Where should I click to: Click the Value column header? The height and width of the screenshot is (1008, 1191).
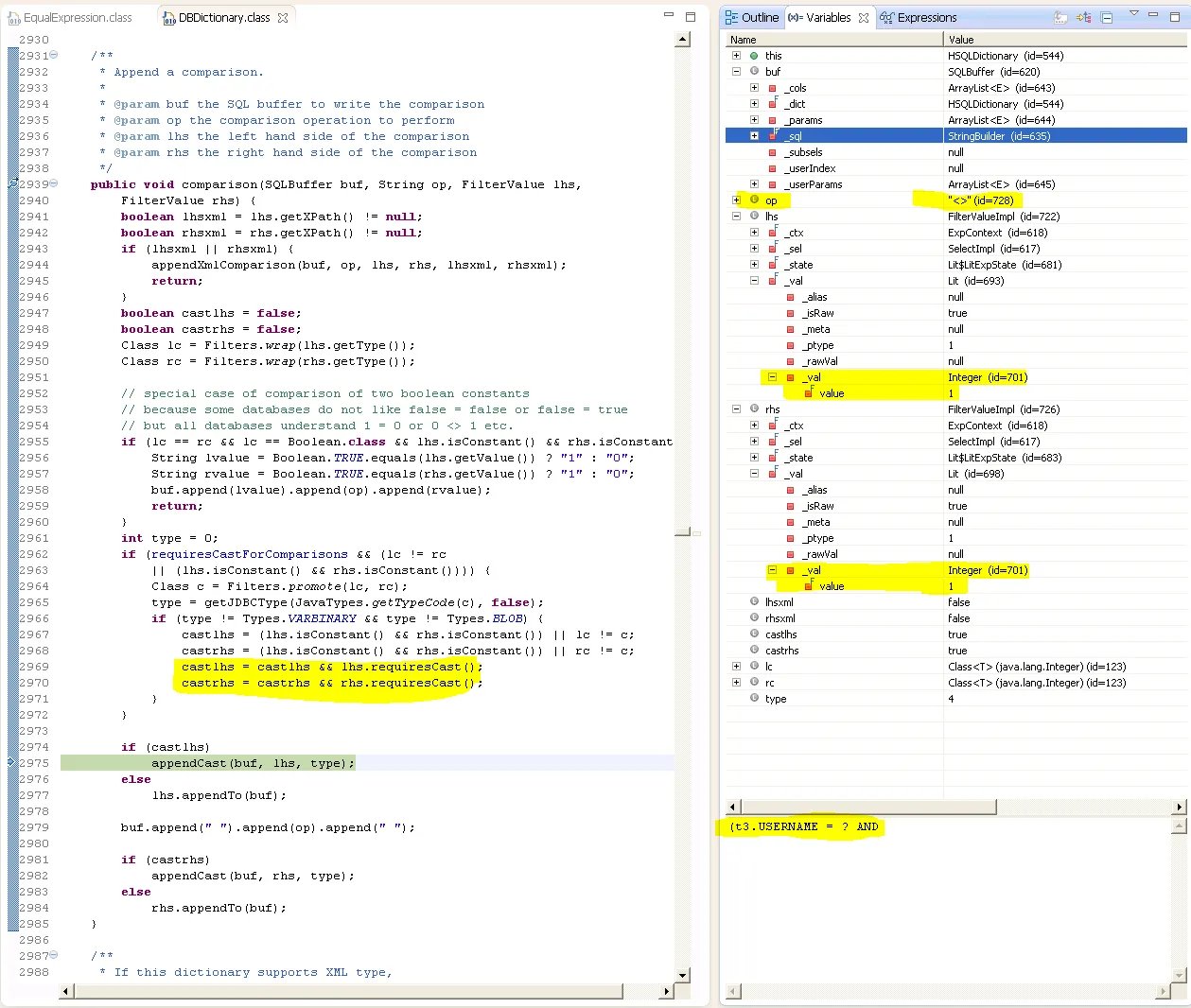click(961, 40)
